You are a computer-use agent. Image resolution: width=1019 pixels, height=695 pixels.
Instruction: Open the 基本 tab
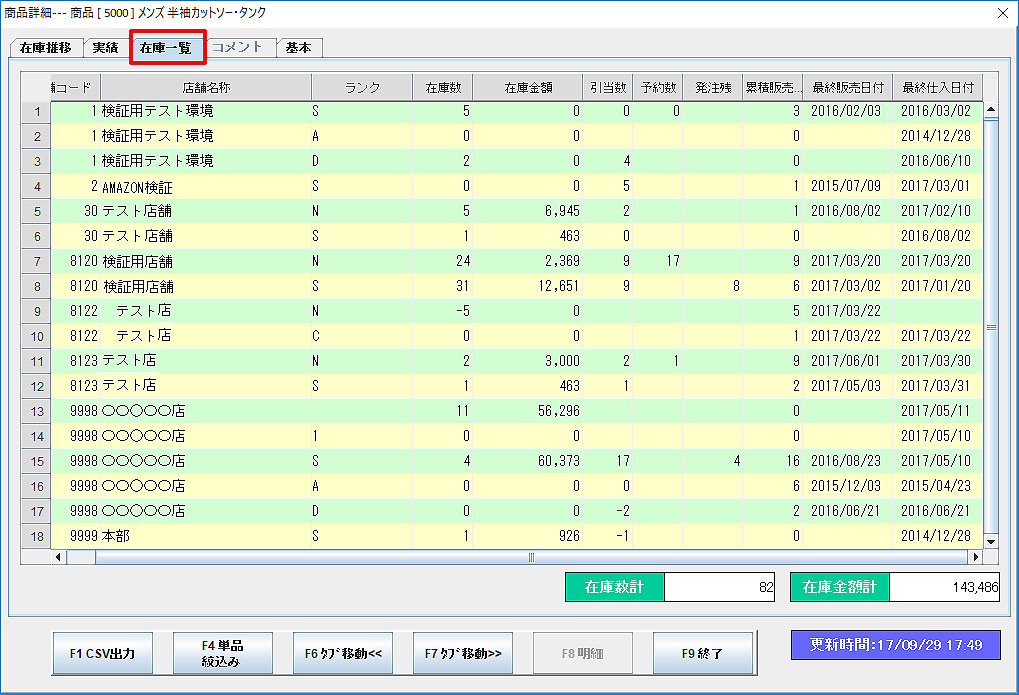point(298,48)
